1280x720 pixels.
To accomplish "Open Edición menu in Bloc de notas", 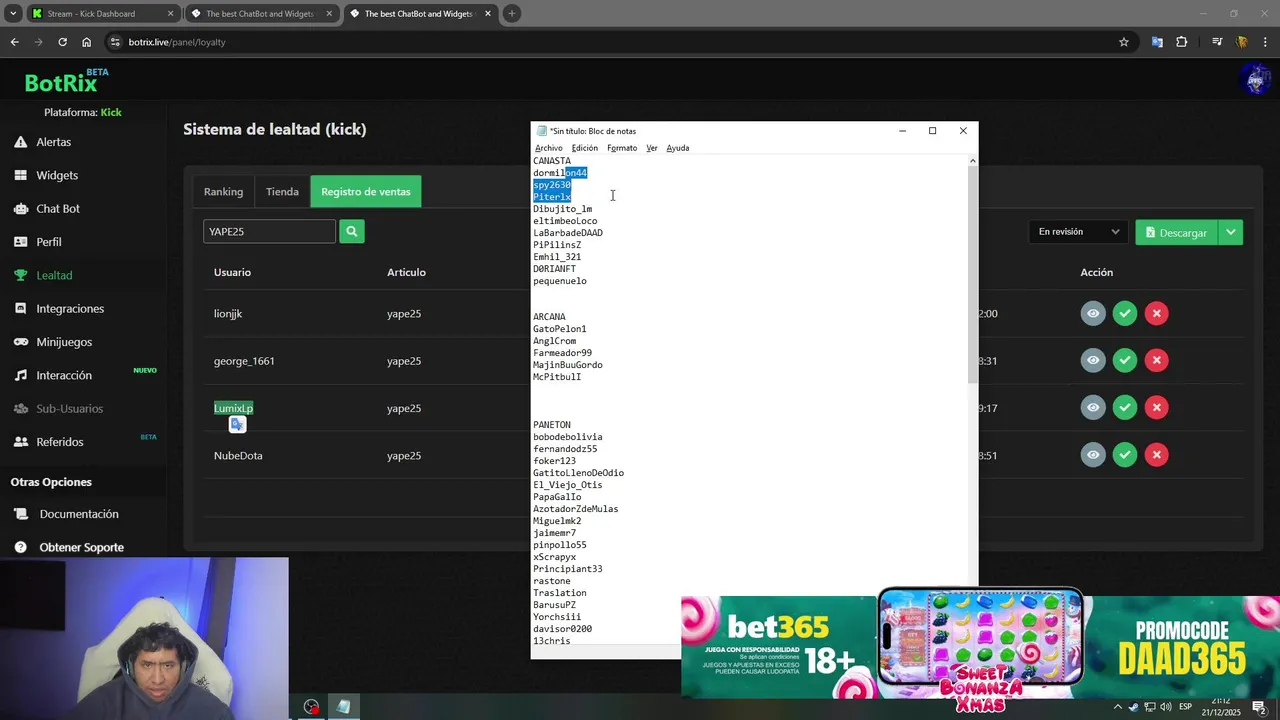I will click(585, 148).
